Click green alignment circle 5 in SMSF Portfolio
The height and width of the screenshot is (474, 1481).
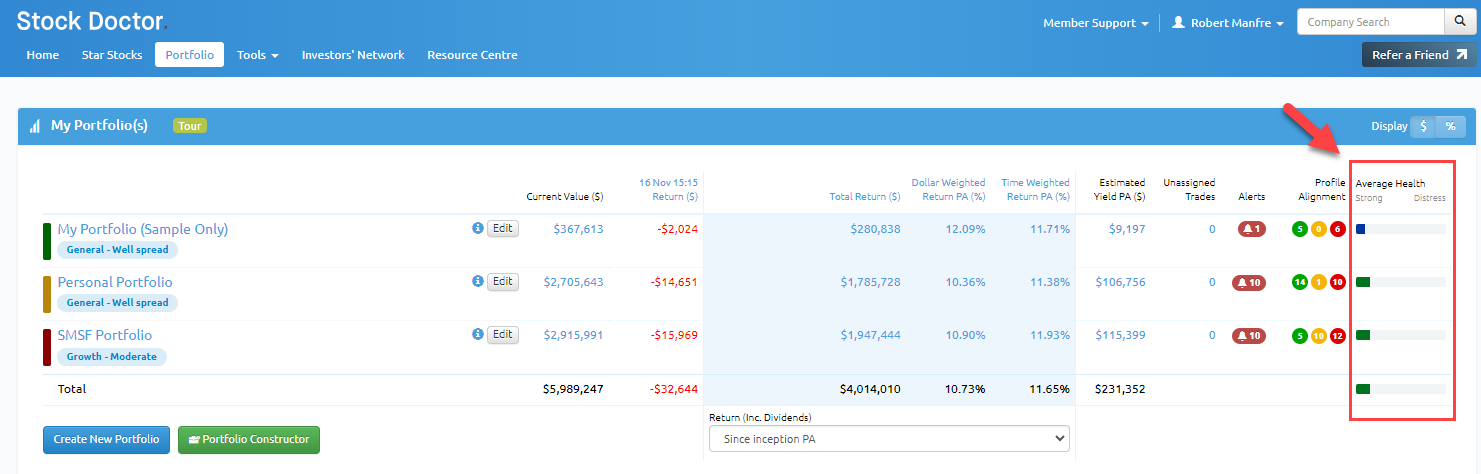coord(1300,335)
